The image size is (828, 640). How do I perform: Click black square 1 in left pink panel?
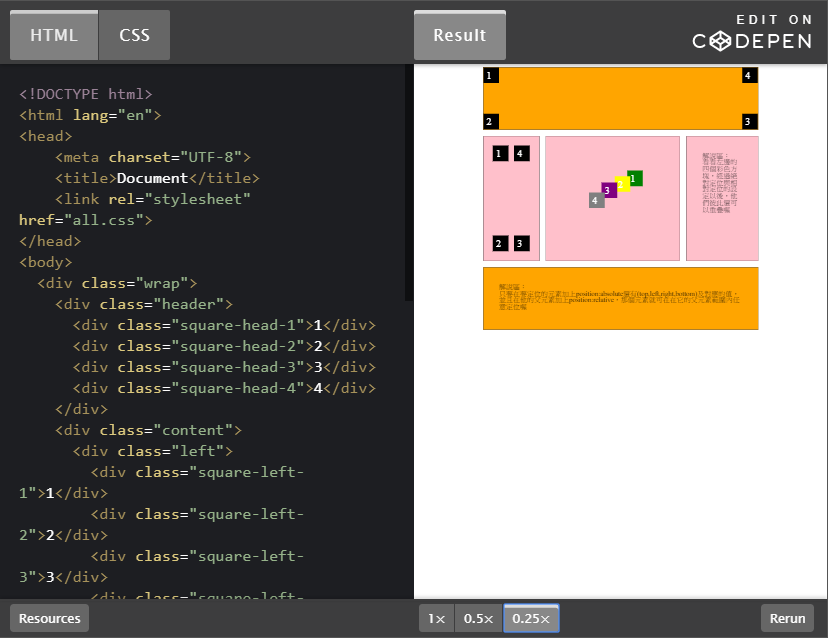click(x=500, y=154)
